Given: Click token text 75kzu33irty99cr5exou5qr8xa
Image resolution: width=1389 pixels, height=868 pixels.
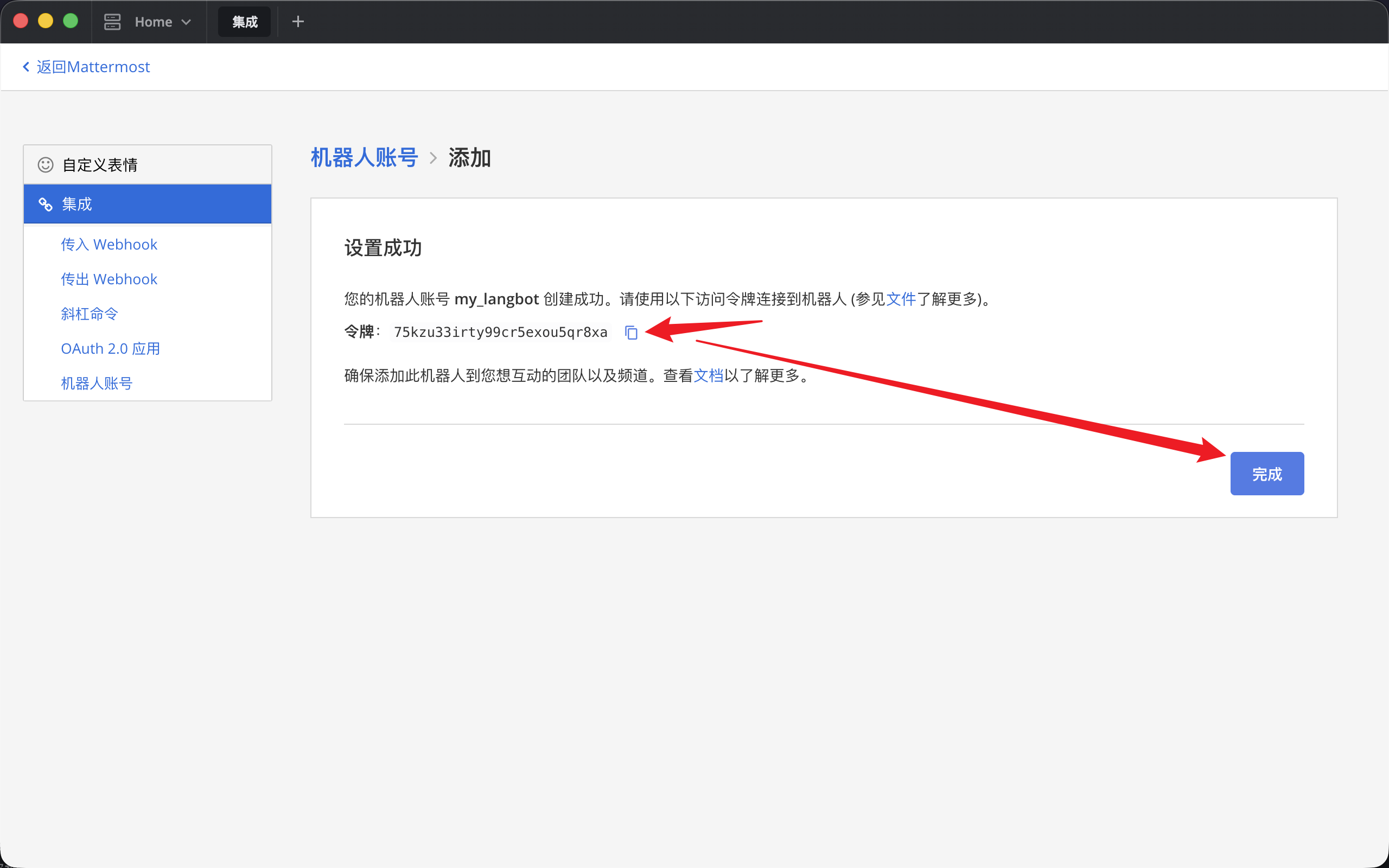Looking at the screenshot, I should (x=500, y=333).
